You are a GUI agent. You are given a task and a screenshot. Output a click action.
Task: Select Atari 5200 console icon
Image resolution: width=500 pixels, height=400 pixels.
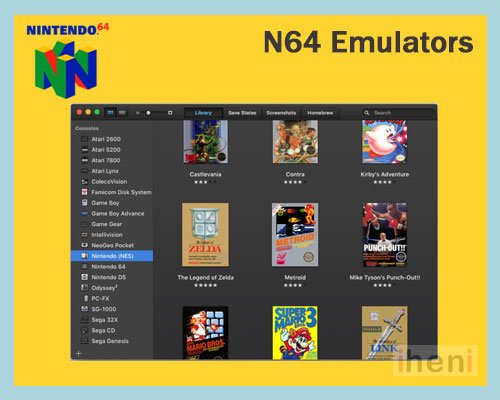pos(85,150)
